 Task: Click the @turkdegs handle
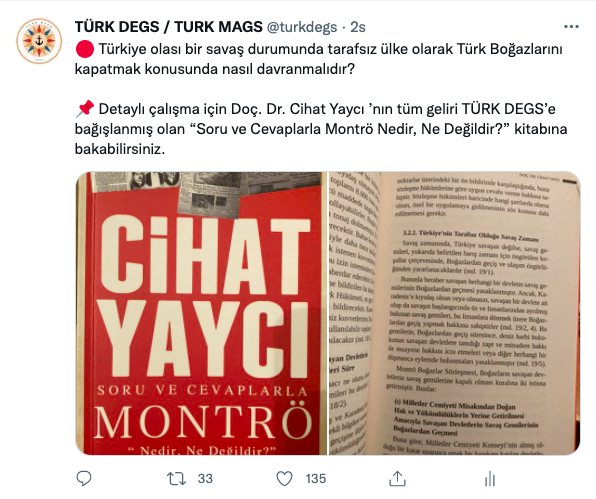click(x=302, y=27)
